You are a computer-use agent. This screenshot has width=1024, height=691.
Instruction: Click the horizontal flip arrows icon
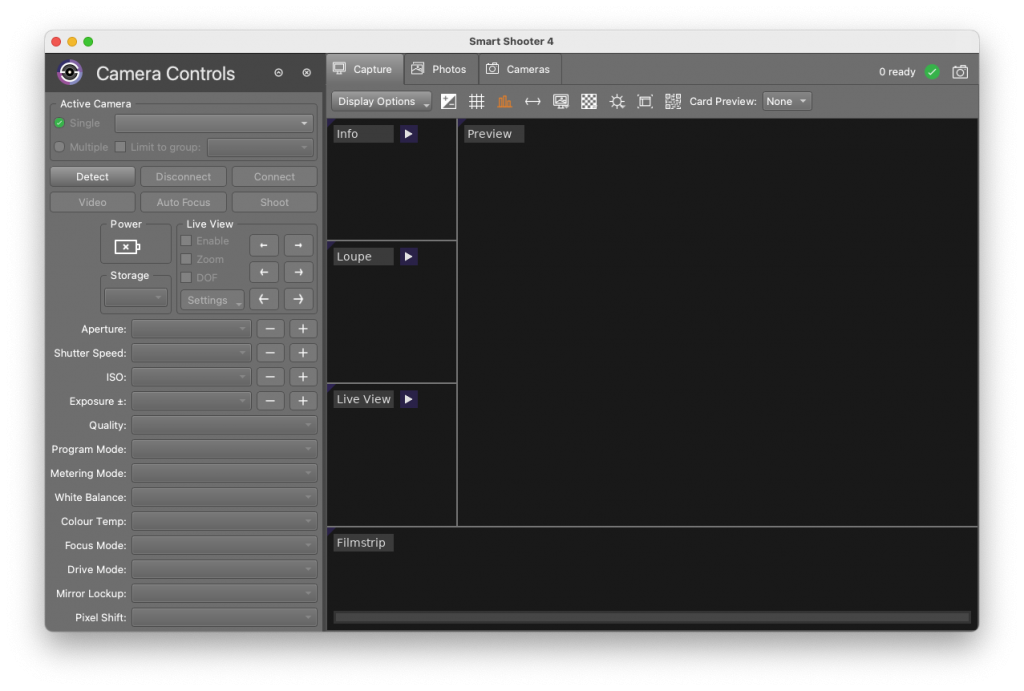coord(533,101)
